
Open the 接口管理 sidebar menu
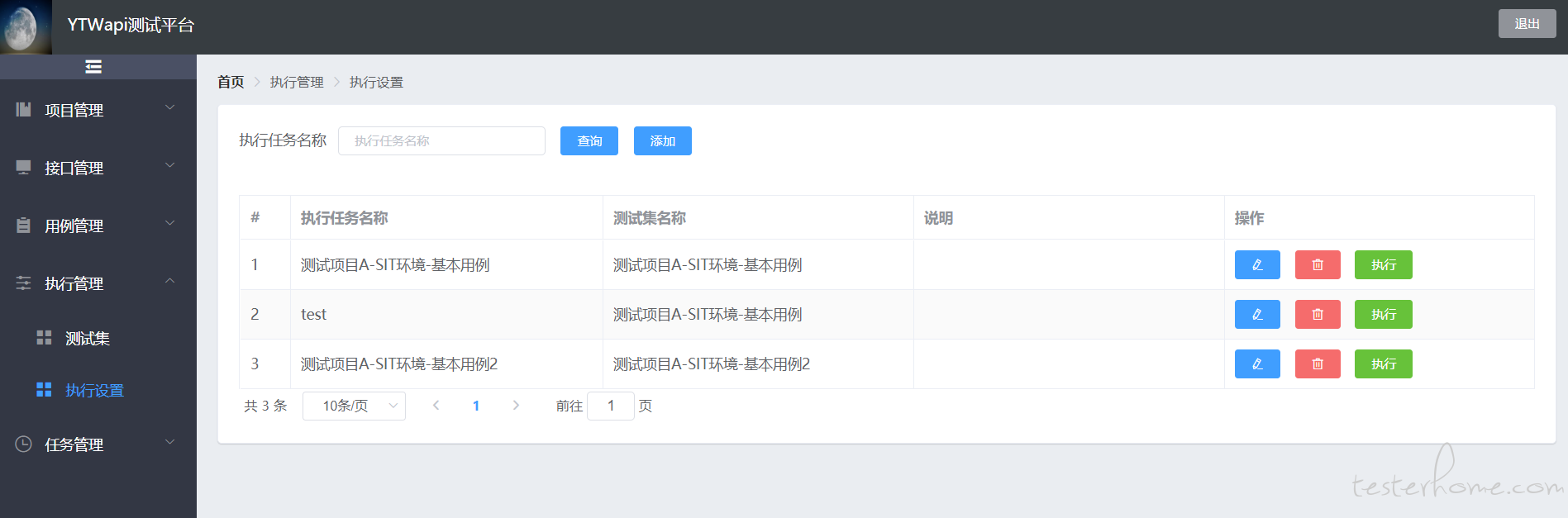pos(98,167)
